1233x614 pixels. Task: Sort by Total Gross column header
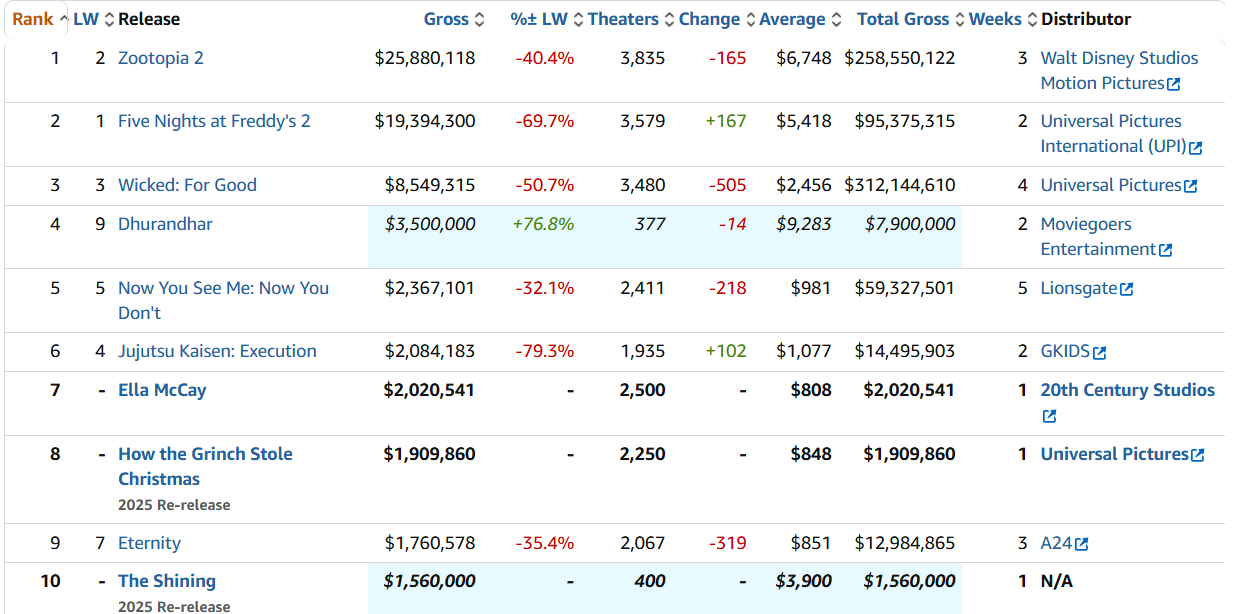(904, 19)
